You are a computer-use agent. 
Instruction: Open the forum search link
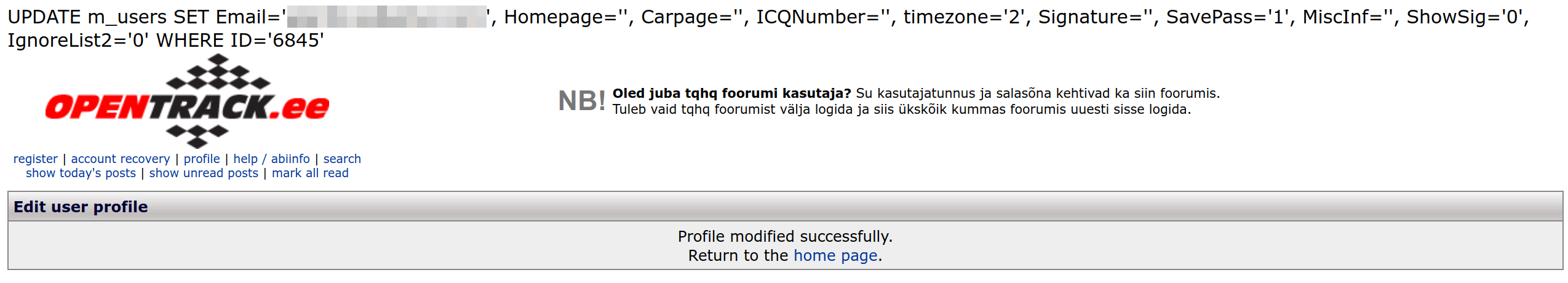(x=342, y=159)
